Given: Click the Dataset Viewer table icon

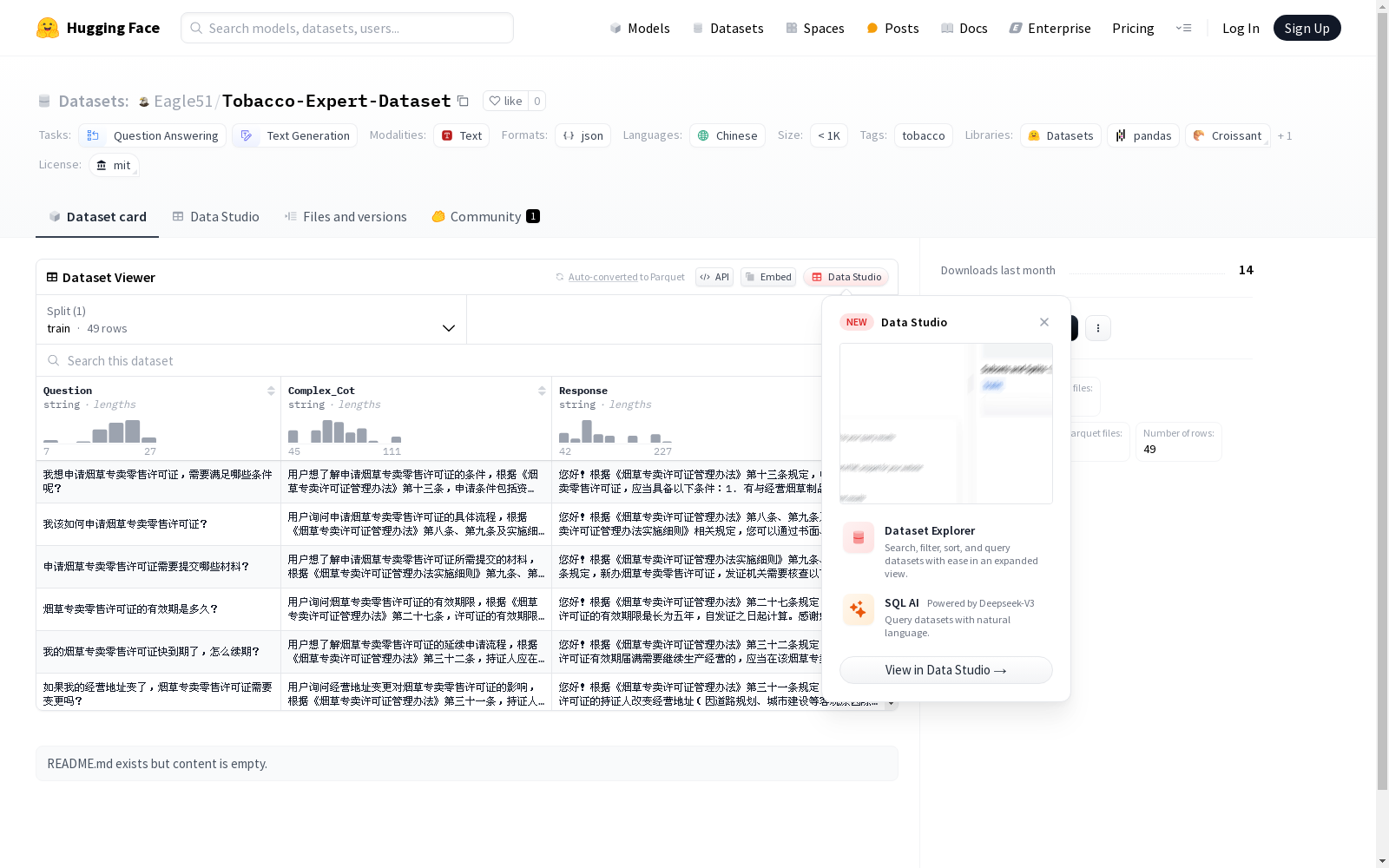Looking at the screenshot, I should pos(52,277).
